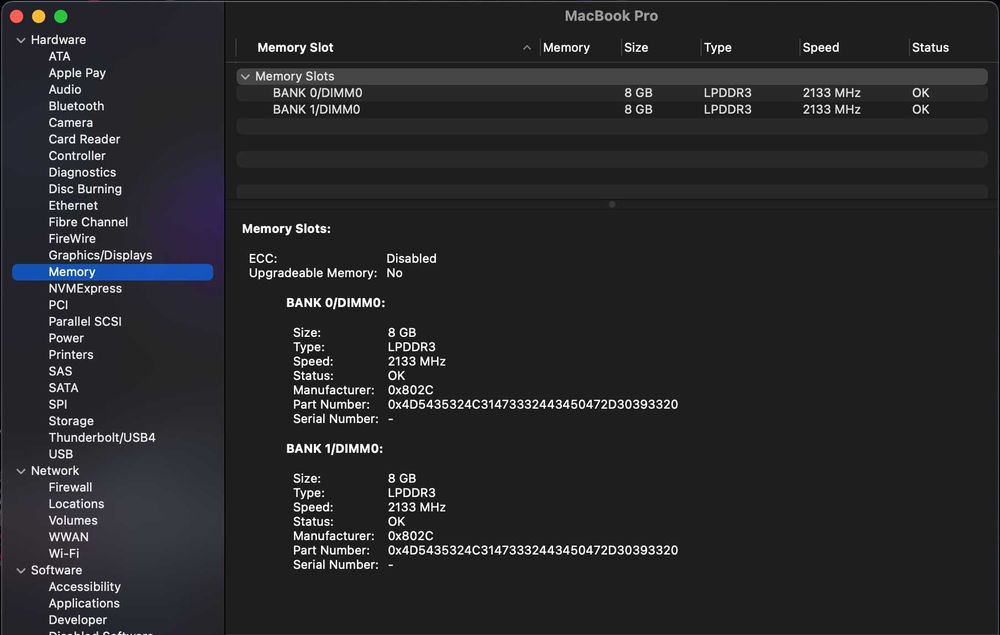Click BANK 1 Part Number hex value

point(533,551)
